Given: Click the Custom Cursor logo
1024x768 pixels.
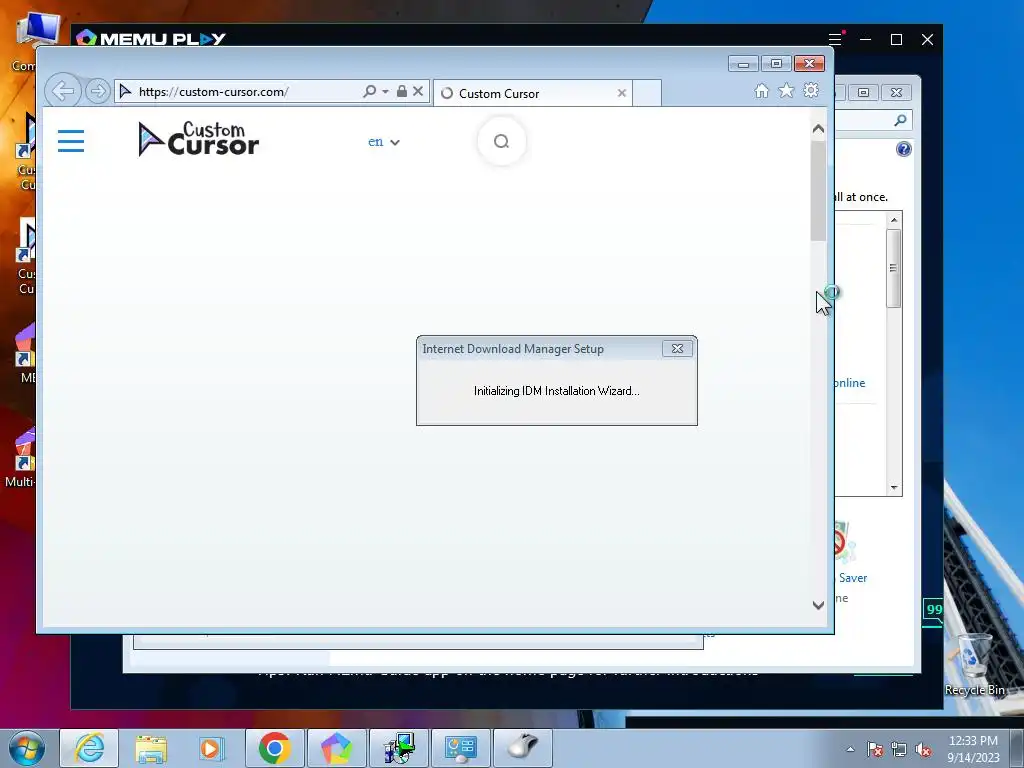Looking at the screenshot, I should tap(199, 139).
